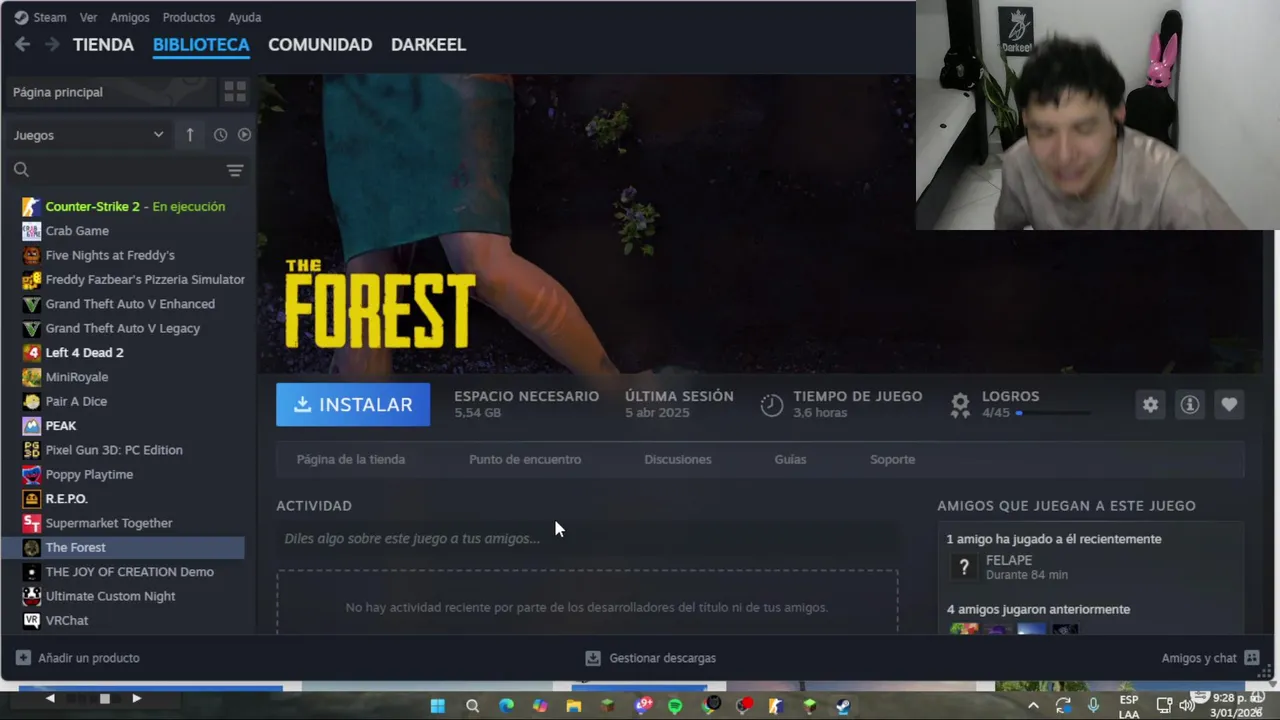Screen dimensions: 1280x720
Task: Switch to Steam taskbar icon
Action: (843, 706)
